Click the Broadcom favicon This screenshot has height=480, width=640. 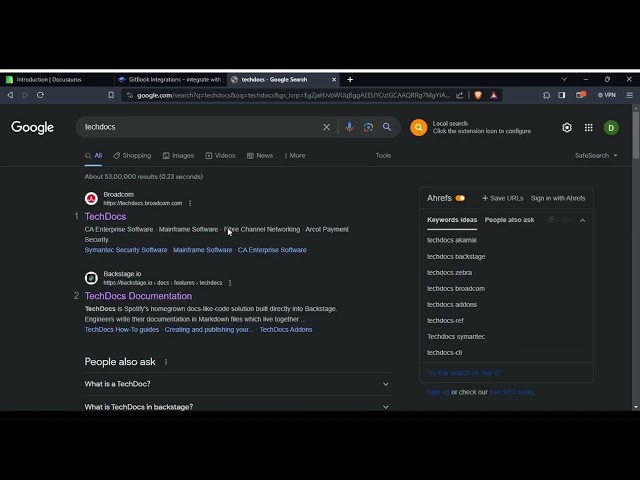click(x=91, y=199)
